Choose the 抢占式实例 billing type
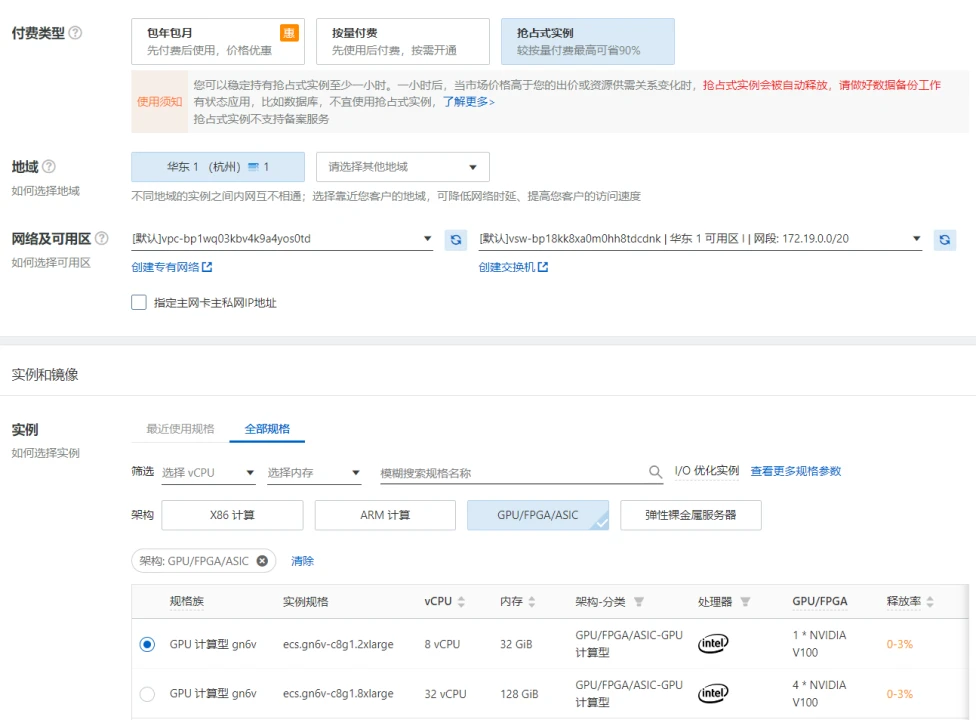Screen dimensions: 976x720 coord(588,42)
